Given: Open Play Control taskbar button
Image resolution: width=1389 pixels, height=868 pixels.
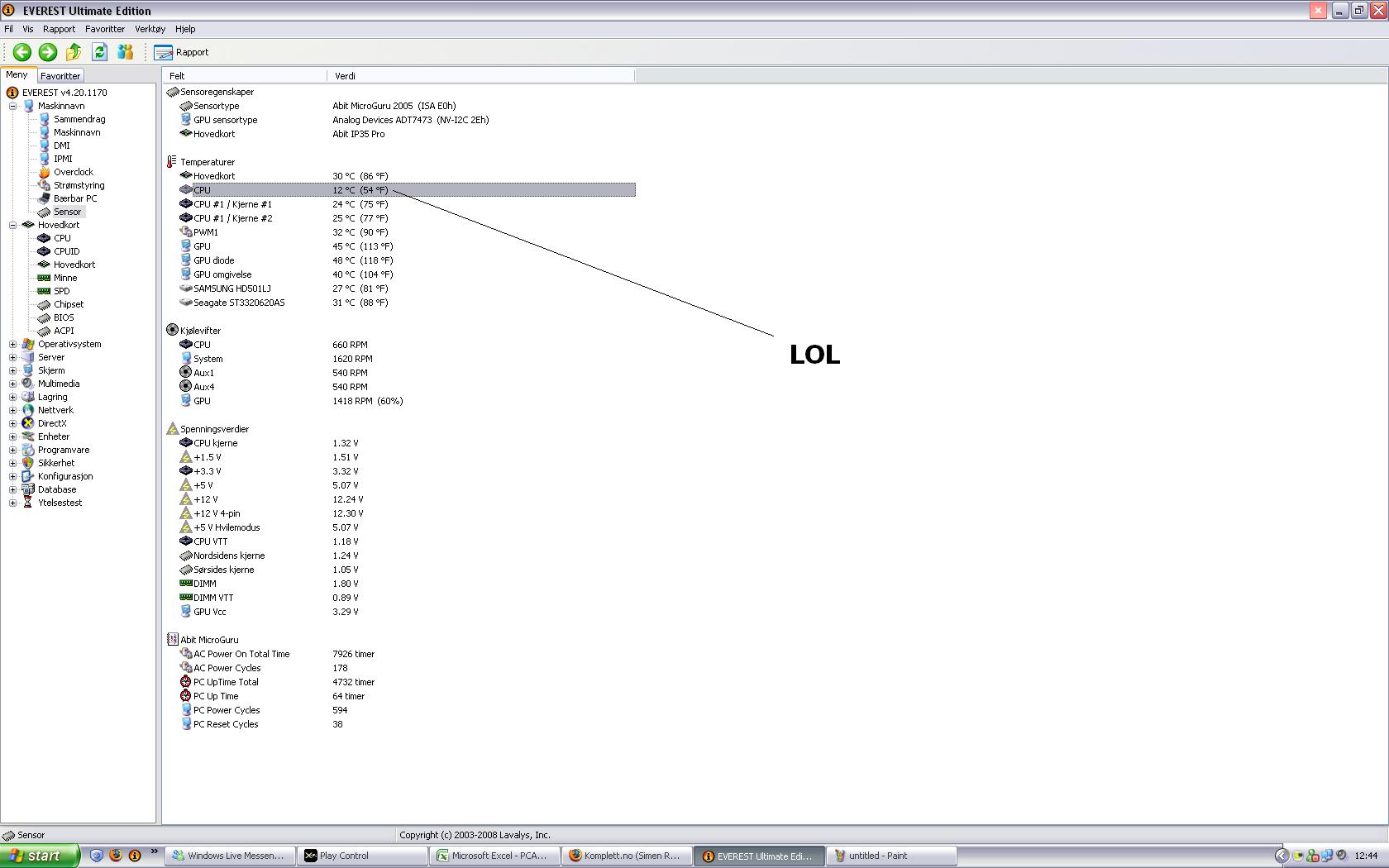Looking at the screenshot, I should 363,856.
